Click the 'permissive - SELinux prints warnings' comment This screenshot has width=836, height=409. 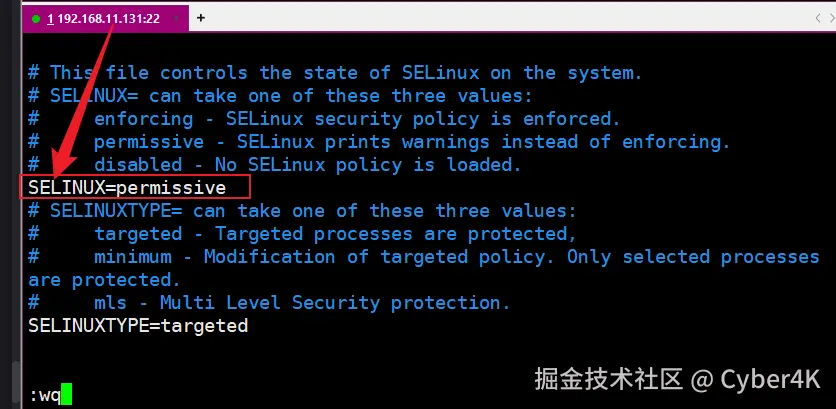tap(412, 142)
